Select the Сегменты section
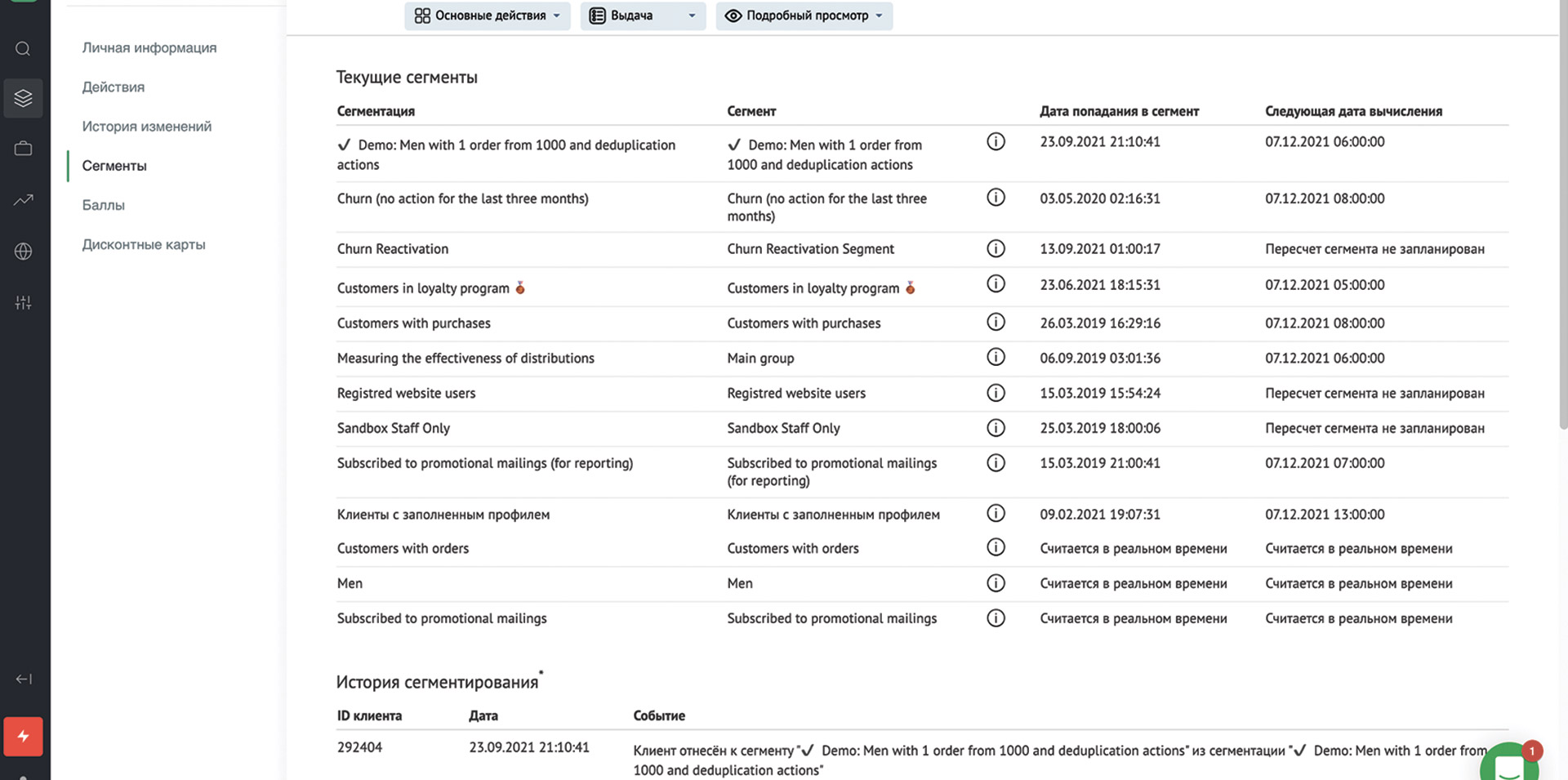 tap(114, 166)
